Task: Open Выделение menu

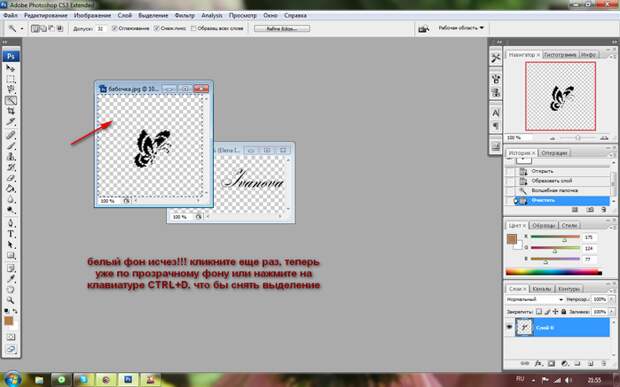Action: [x=153, y=15]
